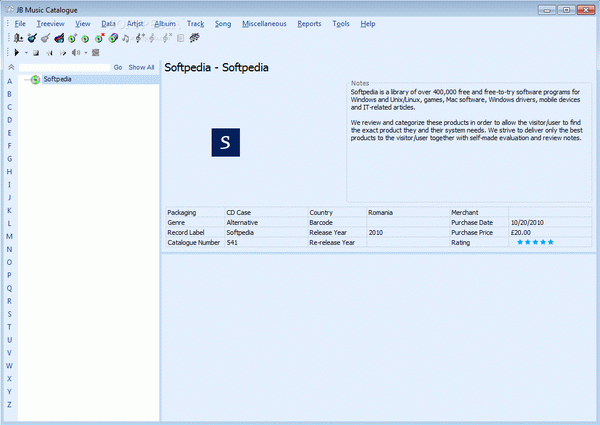The width and height of the screenshot is (600, 425).
Task: Filter artists by letter D
Action: click(10, 120)
